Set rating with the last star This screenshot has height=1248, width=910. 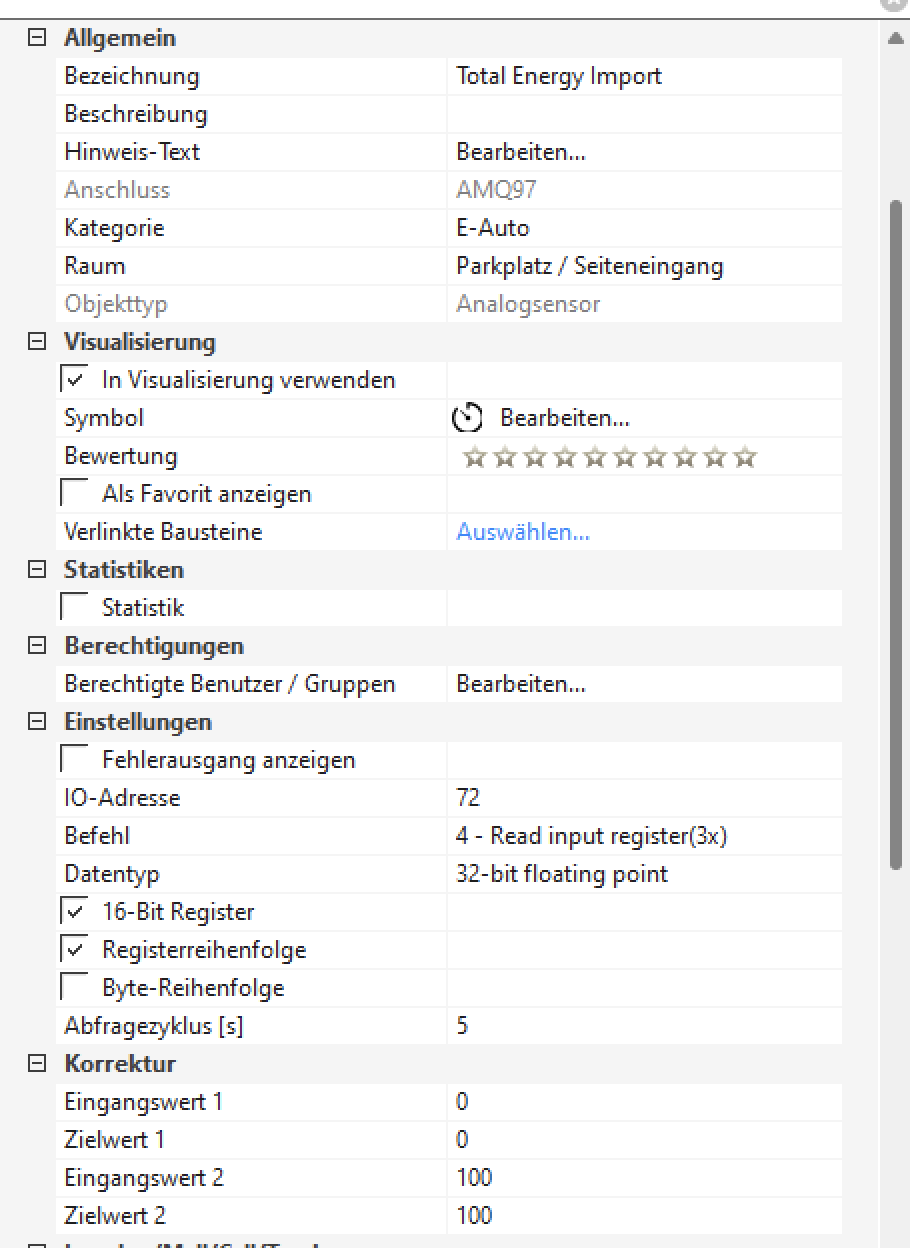click(745, 457)
